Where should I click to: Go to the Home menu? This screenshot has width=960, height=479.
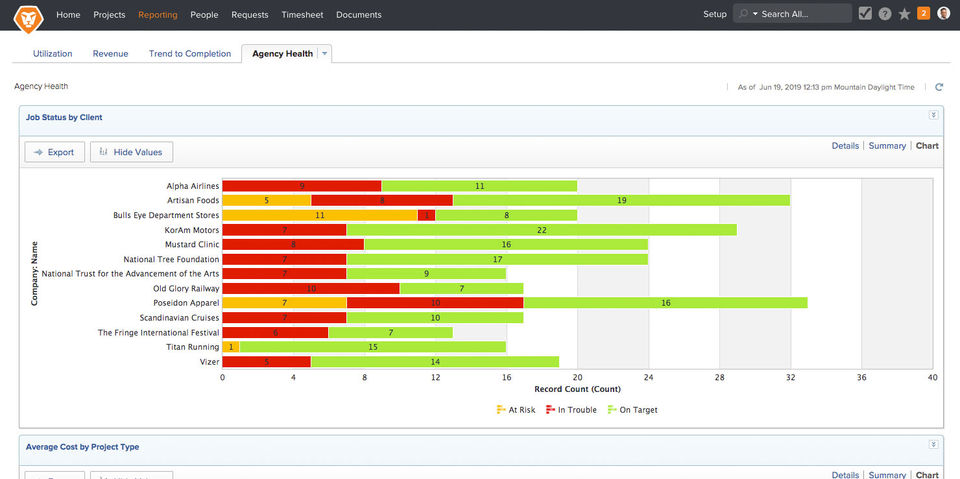click(69, 15)
